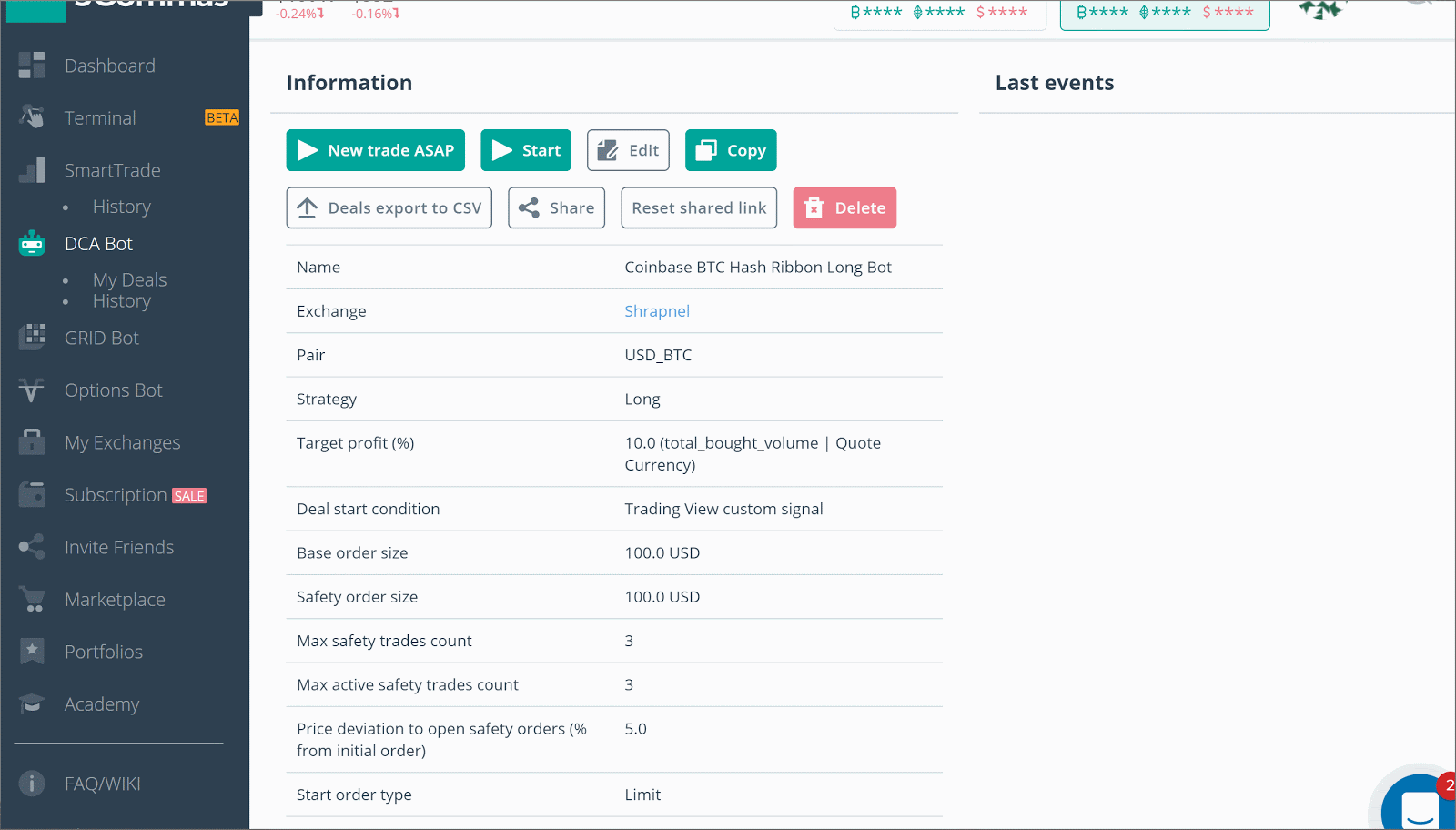Click the Invite Friends share icon
The height and width of the screenshot is (830, 1456).
click(32, 546)
